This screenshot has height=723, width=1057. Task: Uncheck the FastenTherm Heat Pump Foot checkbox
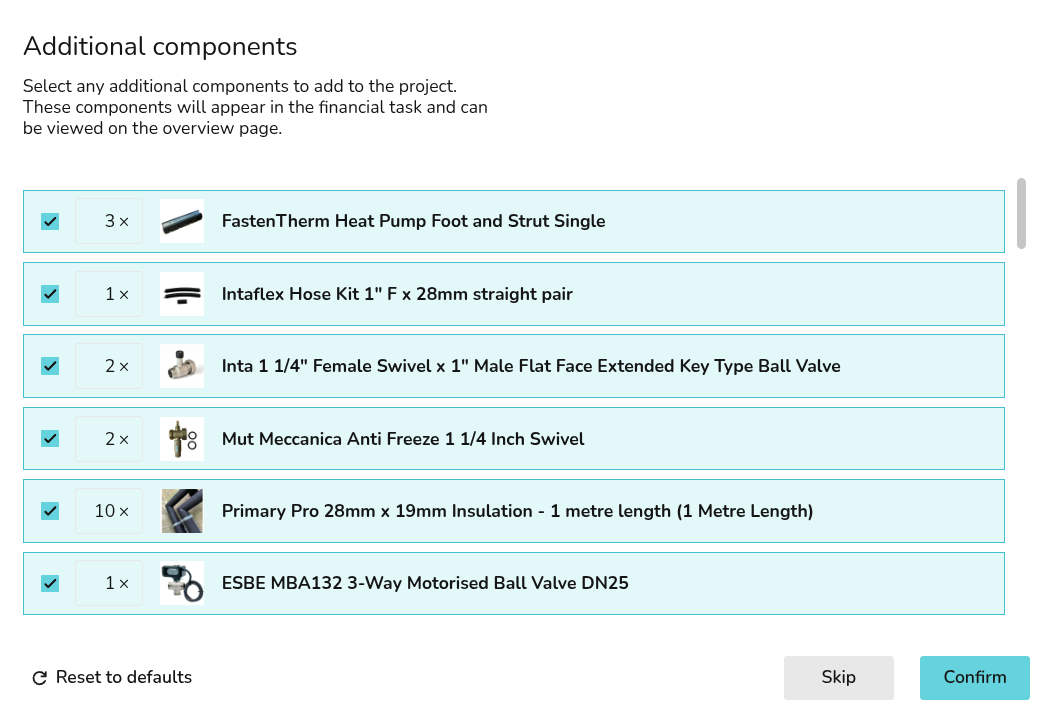(50, 222)
